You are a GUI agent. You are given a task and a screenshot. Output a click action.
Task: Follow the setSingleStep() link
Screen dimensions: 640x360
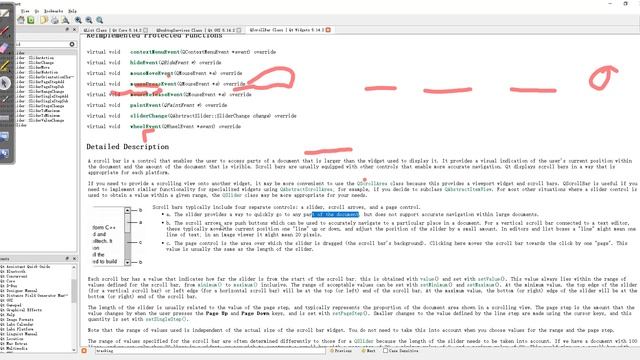tap(165, 319)
